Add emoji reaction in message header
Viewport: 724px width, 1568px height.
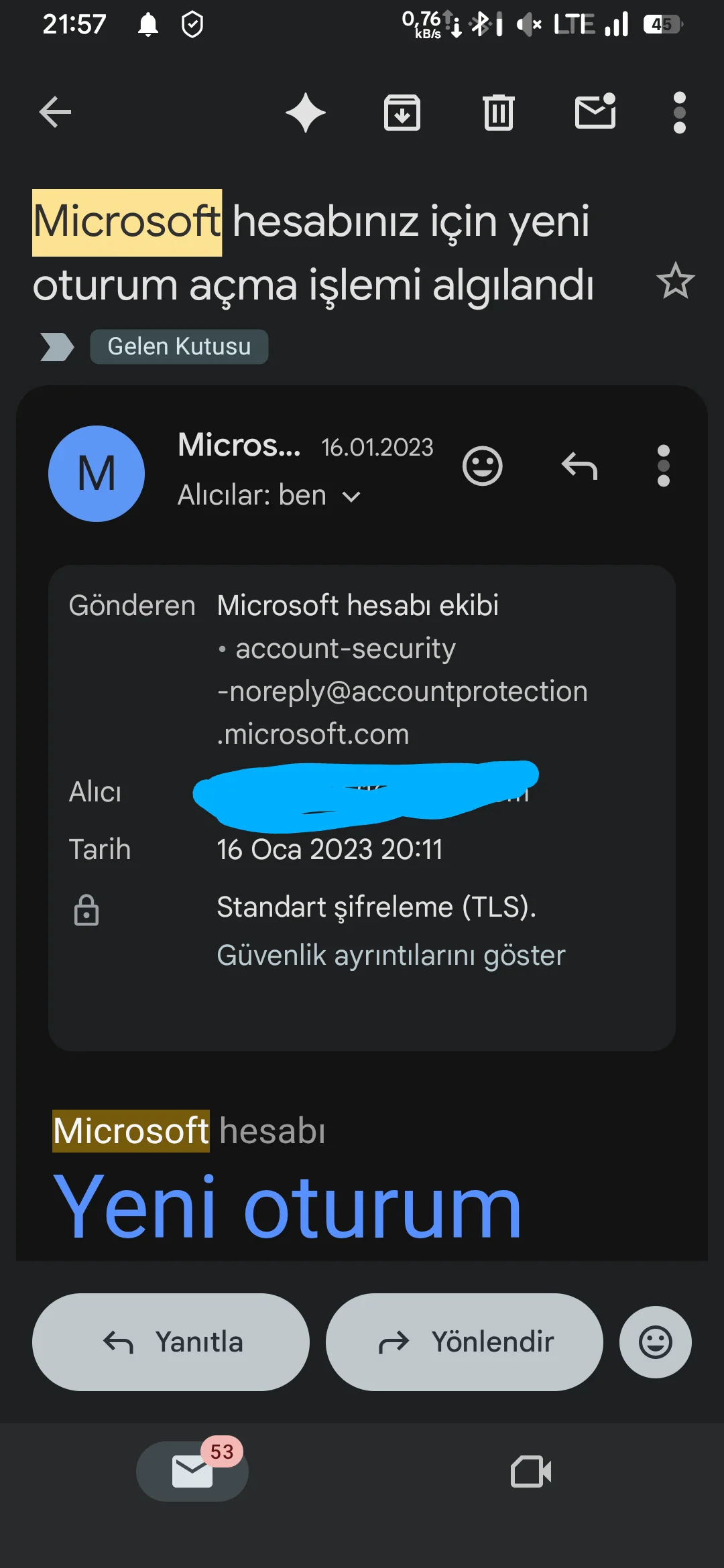(482, 466)
